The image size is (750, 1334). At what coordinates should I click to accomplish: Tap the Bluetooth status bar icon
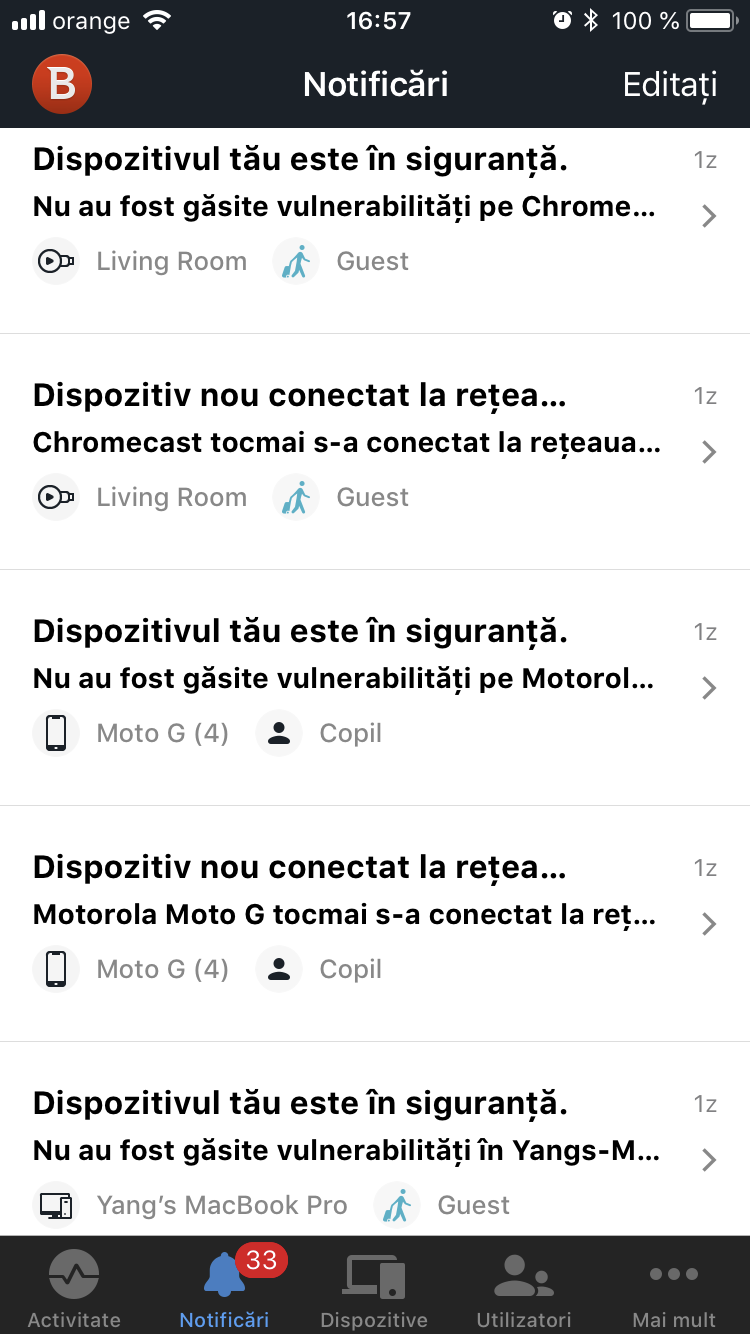pos(591,20)
